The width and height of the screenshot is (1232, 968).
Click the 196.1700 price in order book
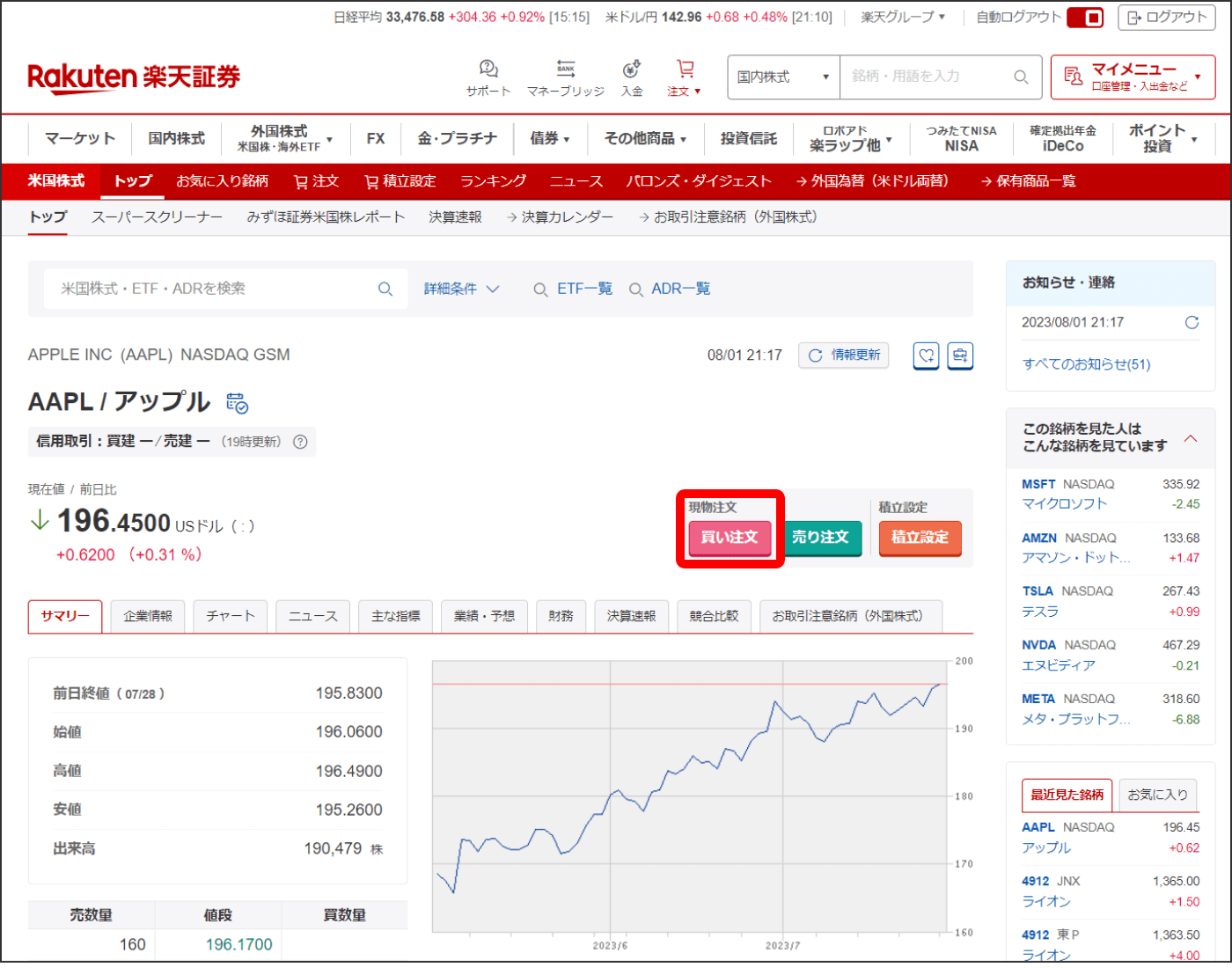[x=239, y=944]
